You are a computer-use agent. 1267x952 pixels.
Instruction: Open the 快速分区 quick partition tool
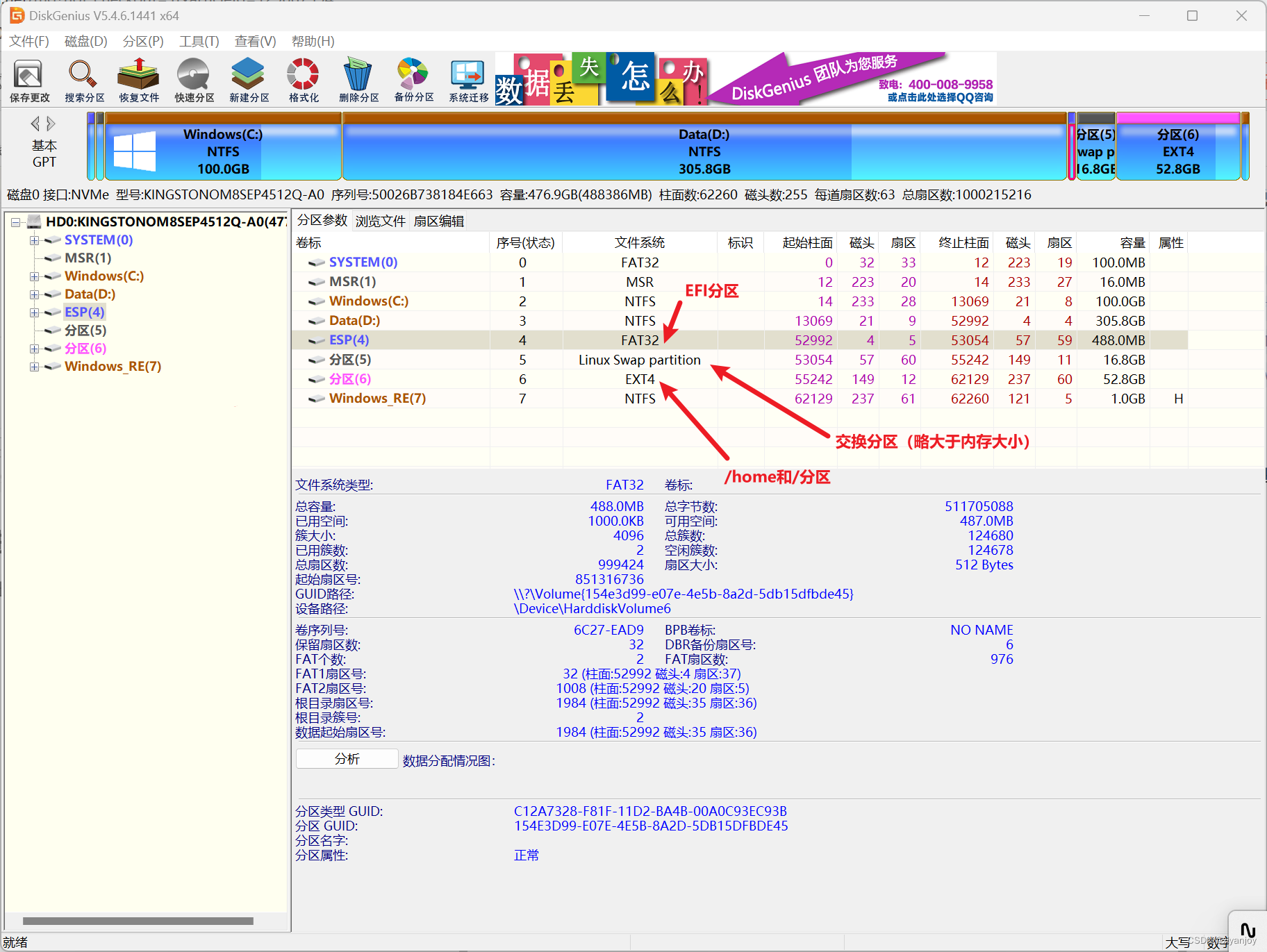coord(194,81)
